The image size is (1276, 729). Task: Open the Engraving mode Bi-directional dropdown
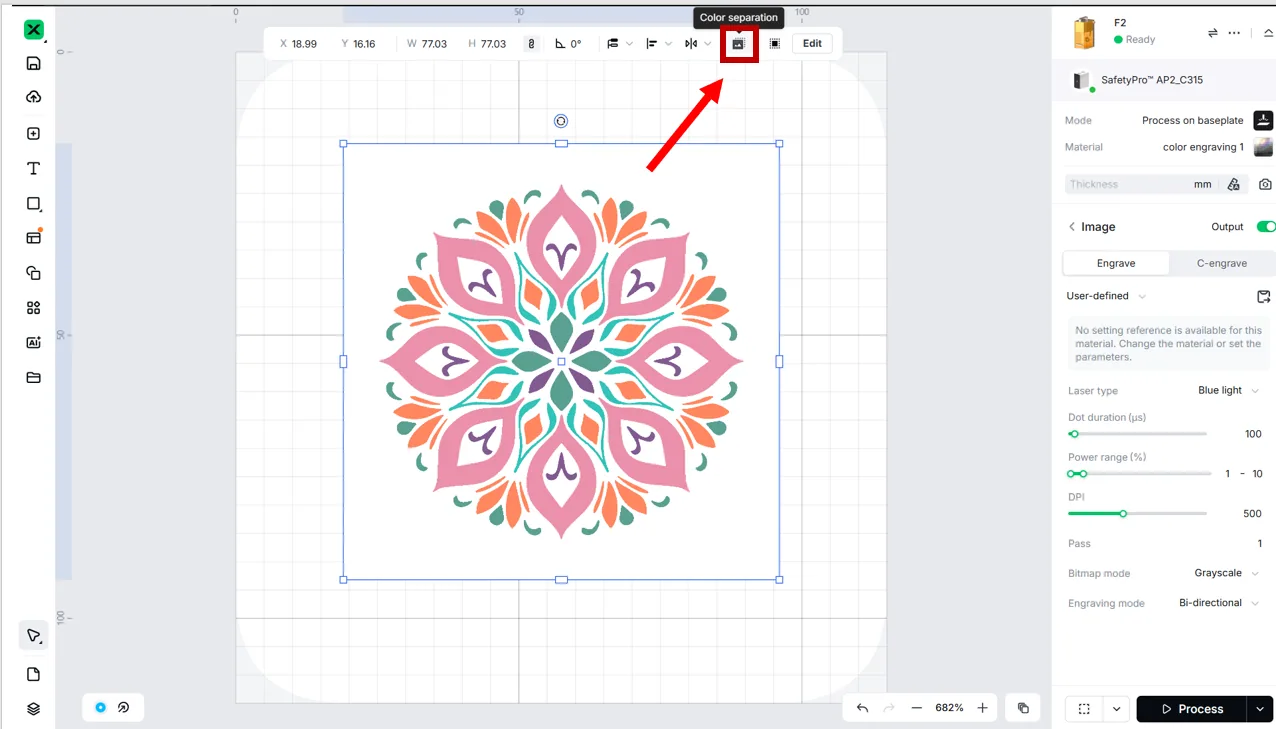1219,603
